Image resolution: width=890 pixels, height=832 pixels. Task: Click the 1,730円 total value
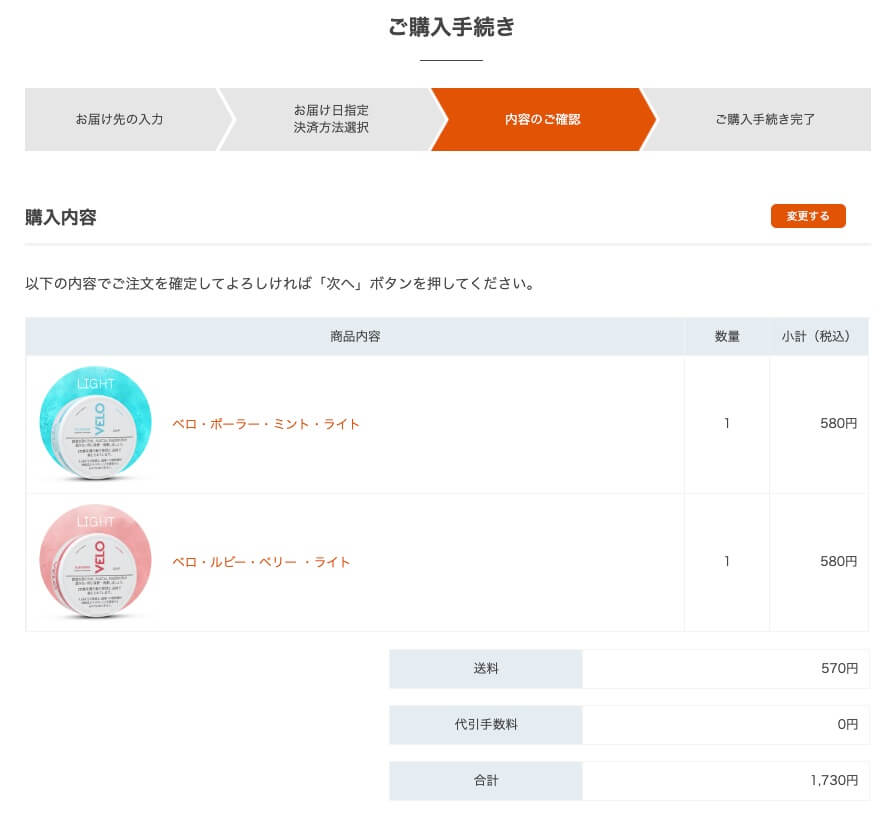(x=834, y=781)
